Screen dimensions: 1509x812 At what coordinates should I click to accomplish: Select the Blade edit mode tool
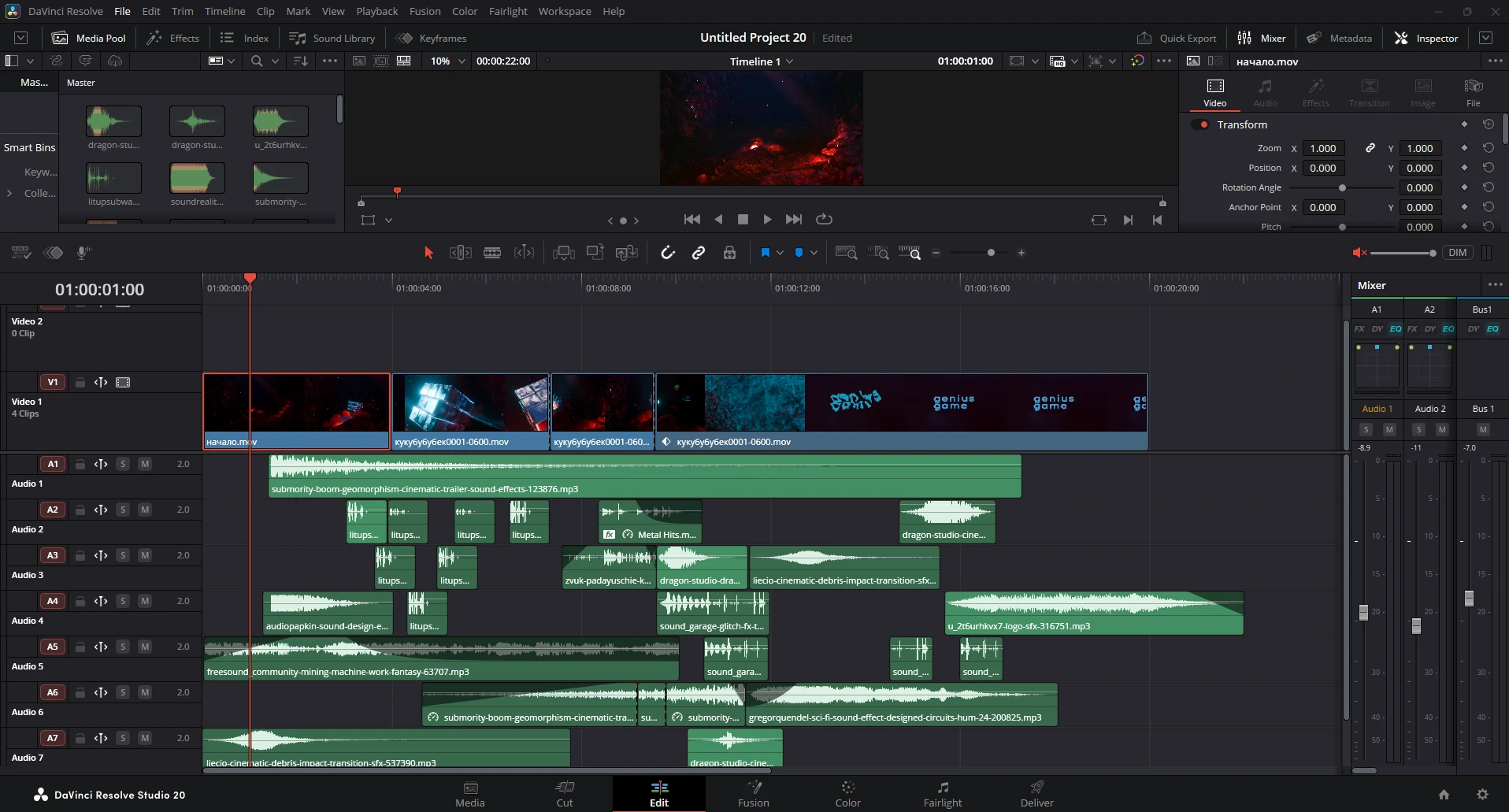coord(492,253)
